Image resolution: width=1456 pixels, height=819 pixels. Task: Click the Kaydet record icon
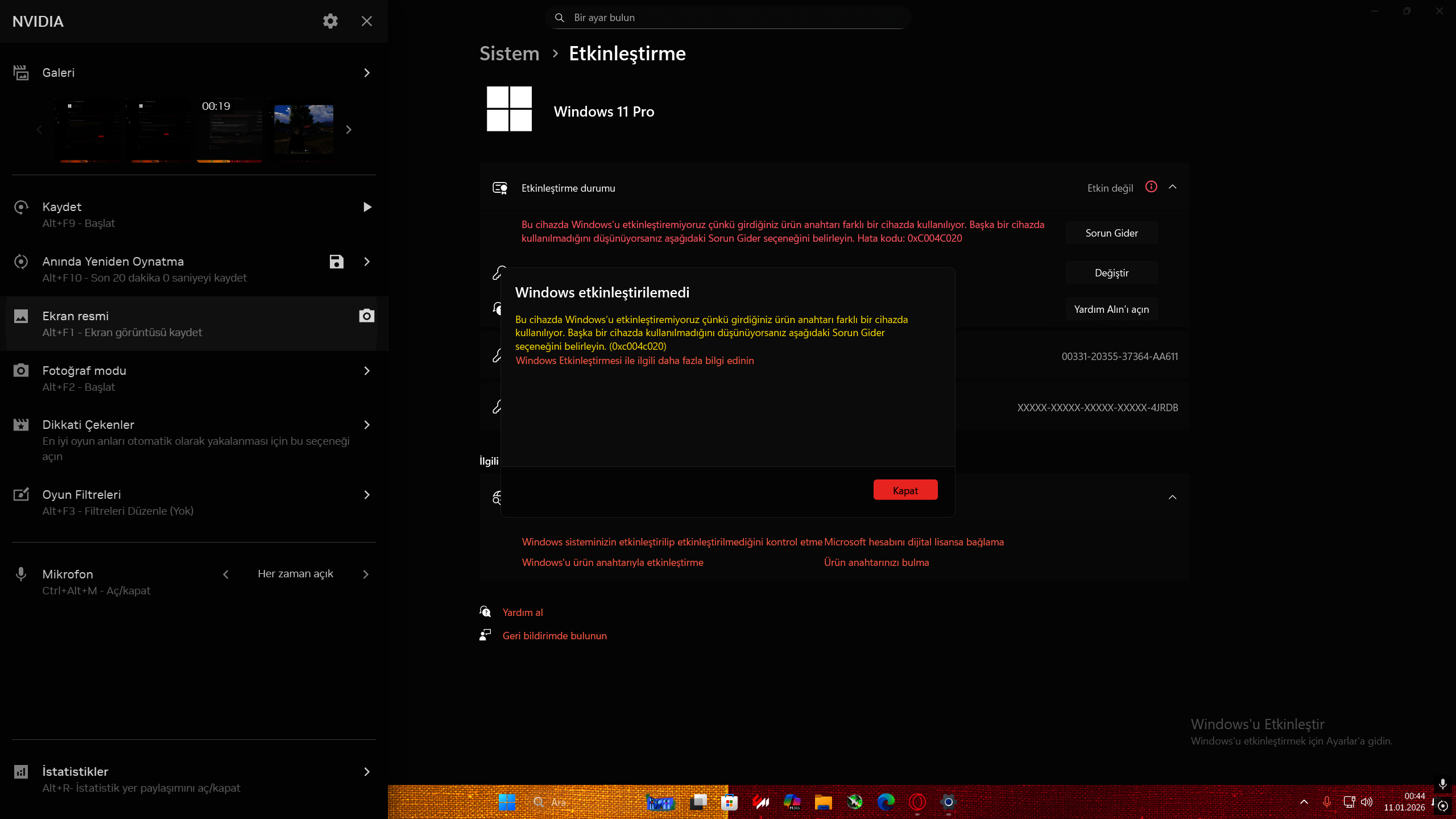pos(21,207)
